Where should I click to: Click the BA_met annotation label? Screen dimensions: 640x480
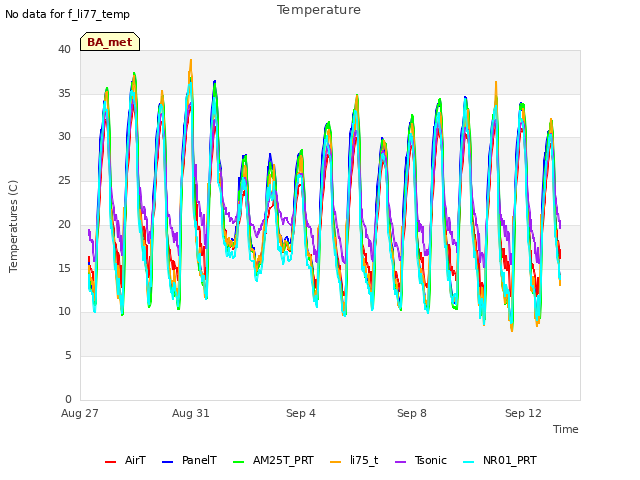pyautogui.click(x=110, y=42)
